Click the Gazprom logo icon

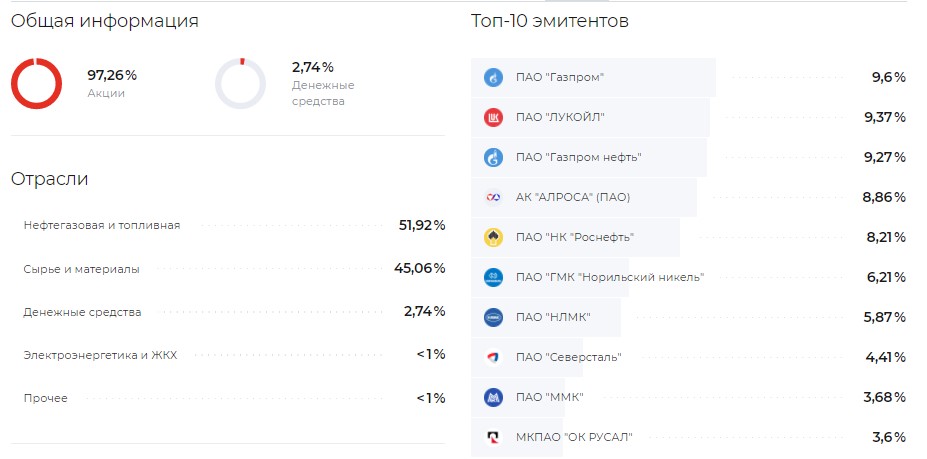tap(493, 77)
